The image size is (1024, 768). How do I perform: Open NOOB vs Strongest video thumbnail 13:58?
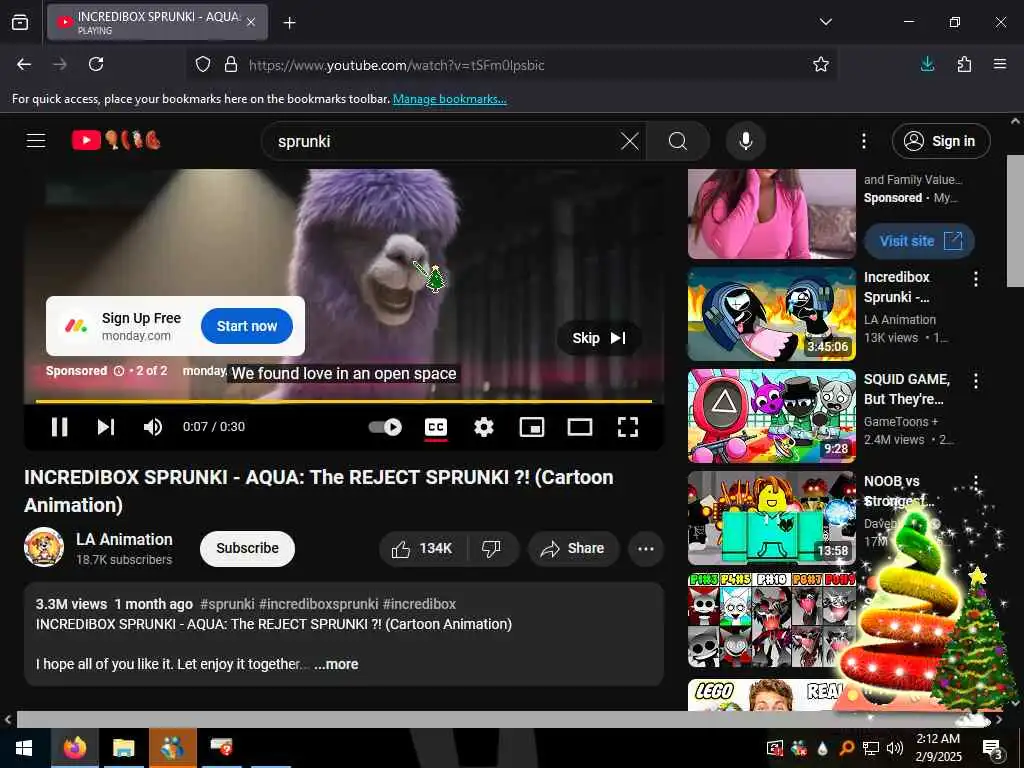[x=772, y=517]
